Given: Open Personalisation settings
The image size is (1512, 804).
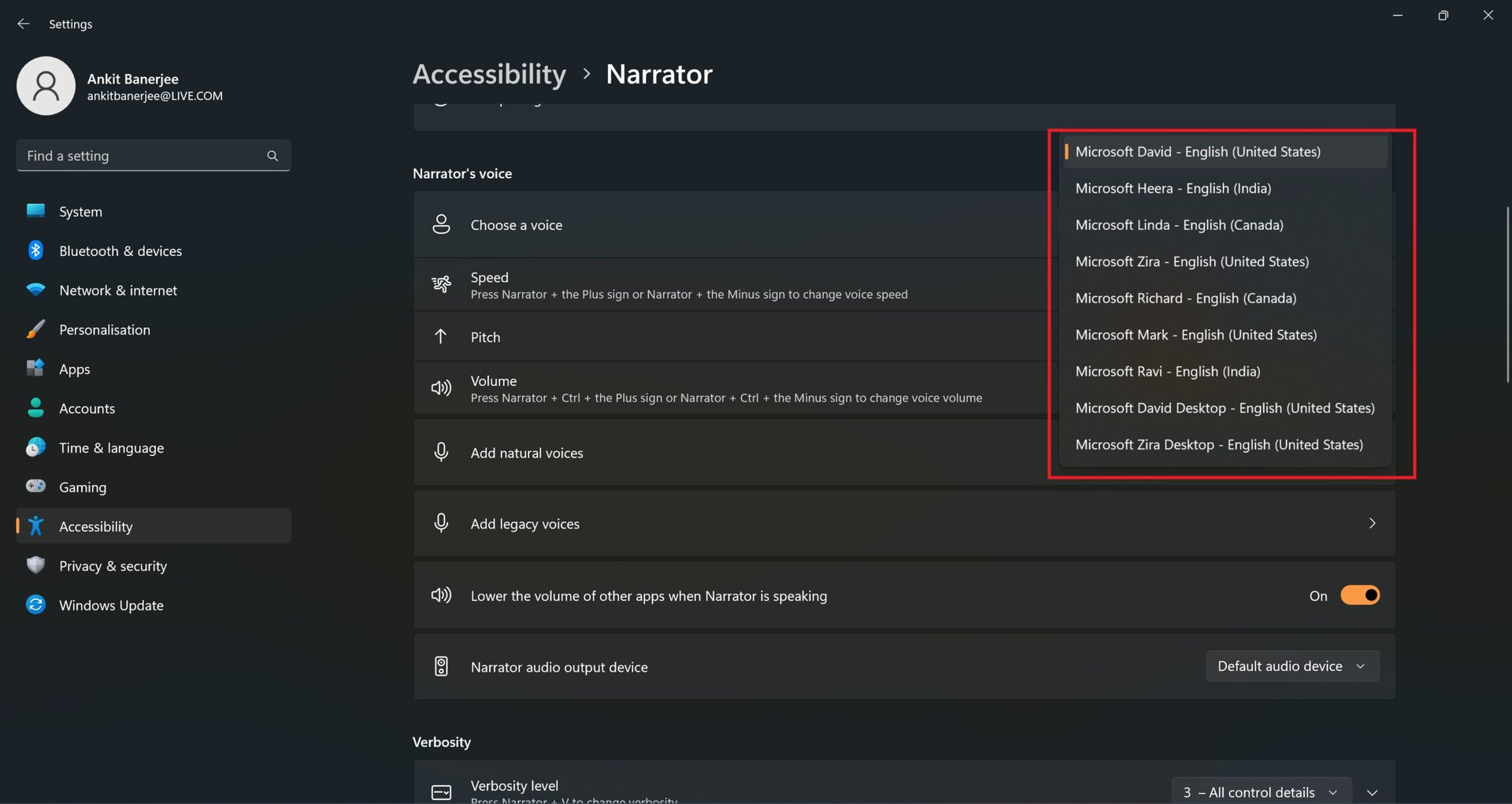Looking at the screenshot, I should pyautogui.click(x=154, y=329).
